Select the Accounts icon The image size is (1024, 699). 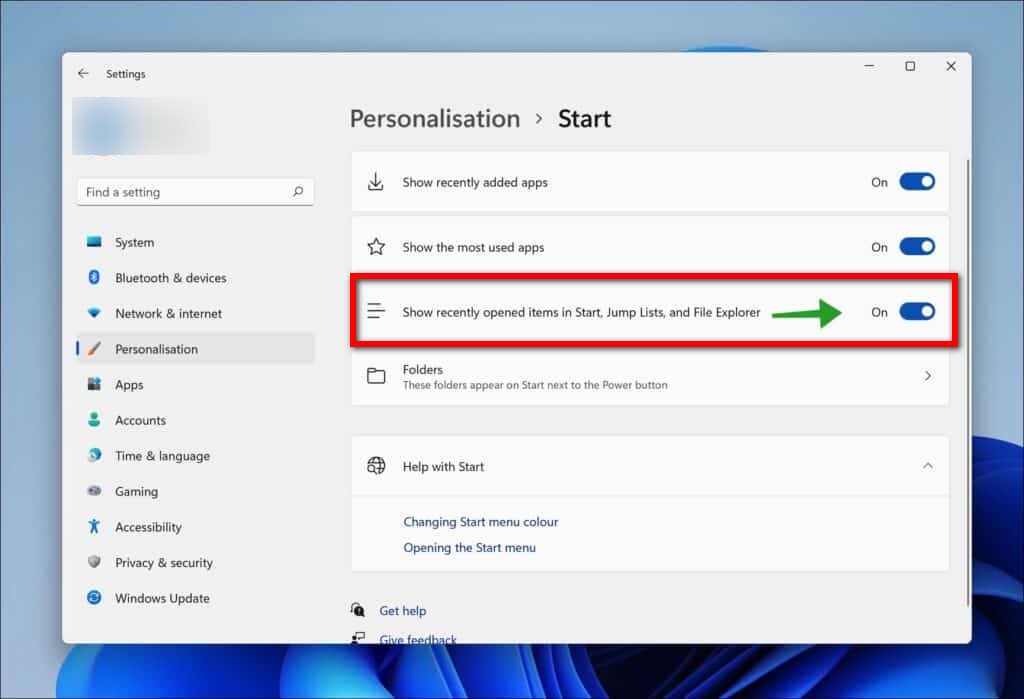pyautogui.click(x=94, y=420)
